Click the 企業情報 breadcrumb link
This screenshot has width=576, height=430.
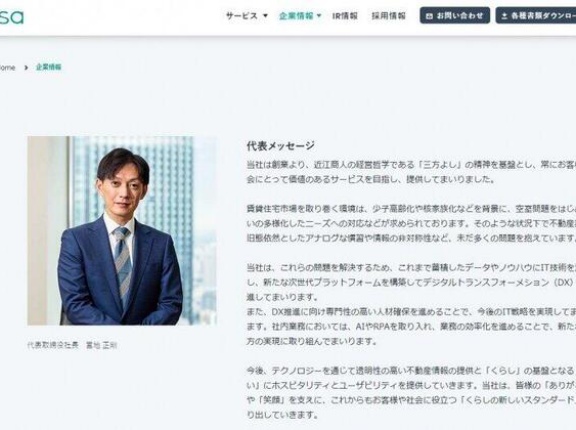tap(48, 67)
